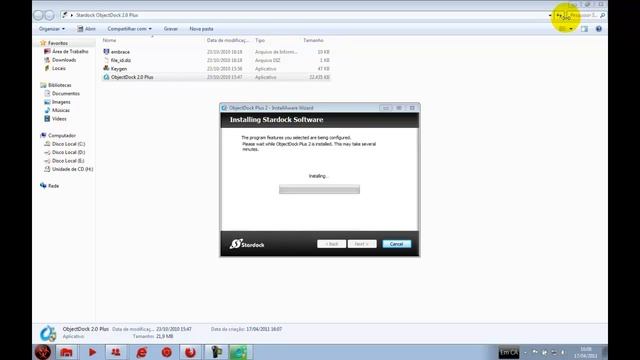Viewport: 640px width, 360px height.
Task: Select Vídeos library
Action: [x=59, y=119]
